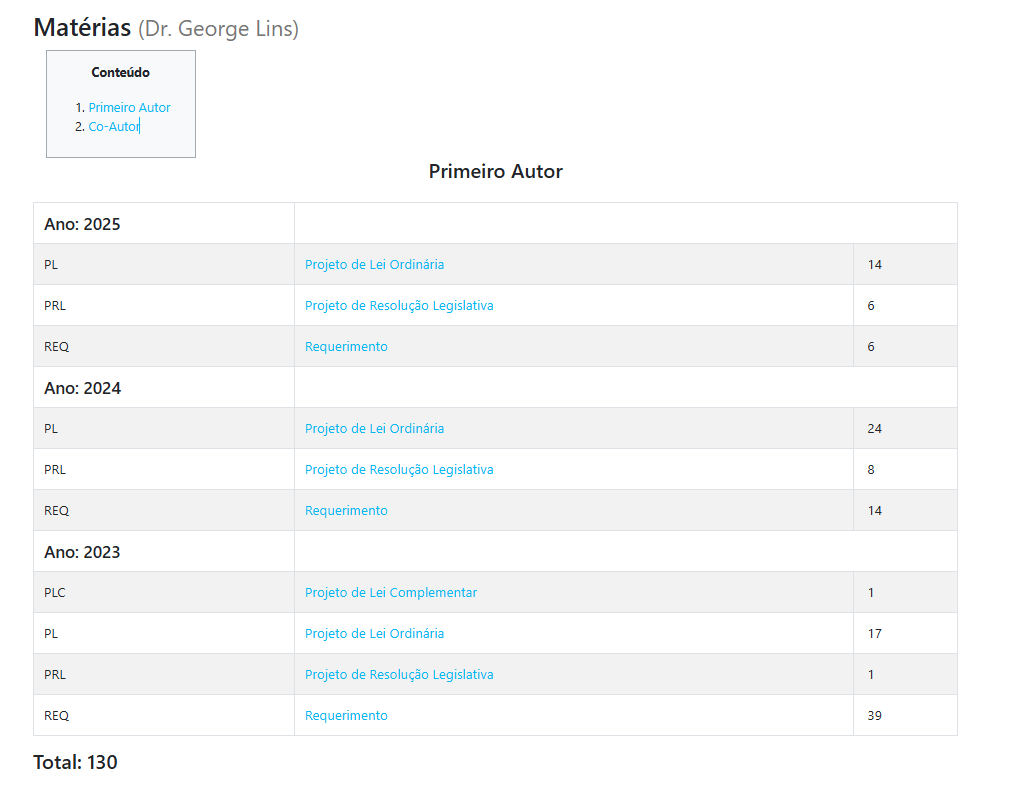Open 2025 Projeto de Resolução Legislativa link
This screenshot has width=1011, height=785.
point(399,306)
